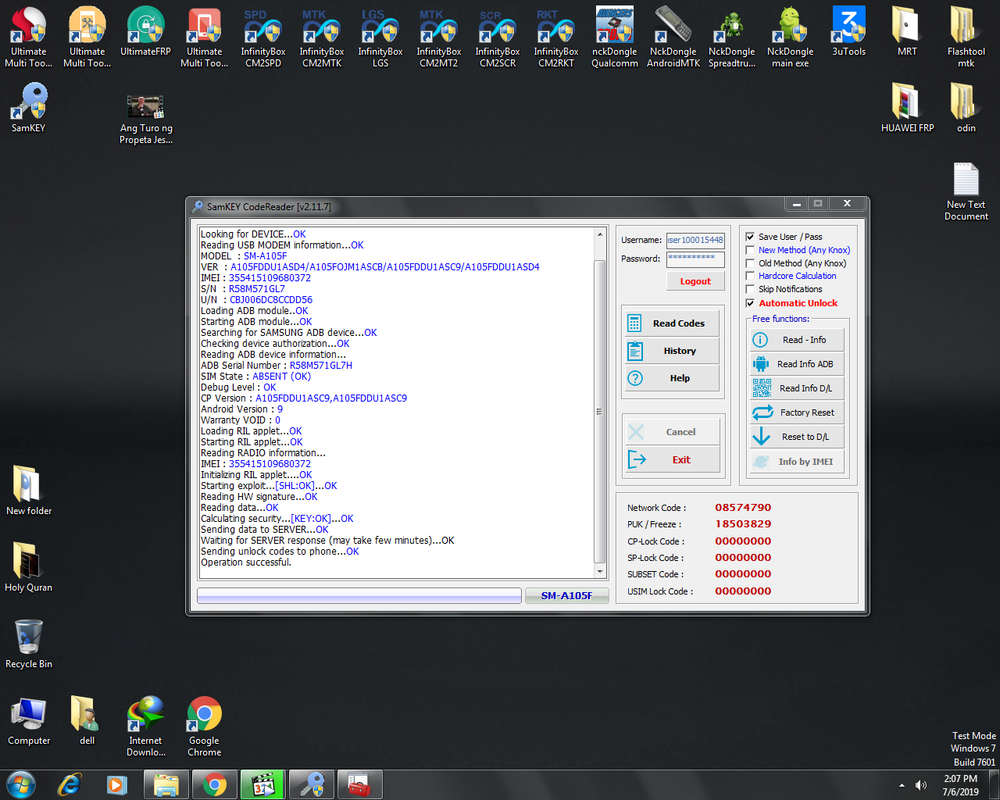Open the HUAWEI FRP folder

tap(907, 108)
